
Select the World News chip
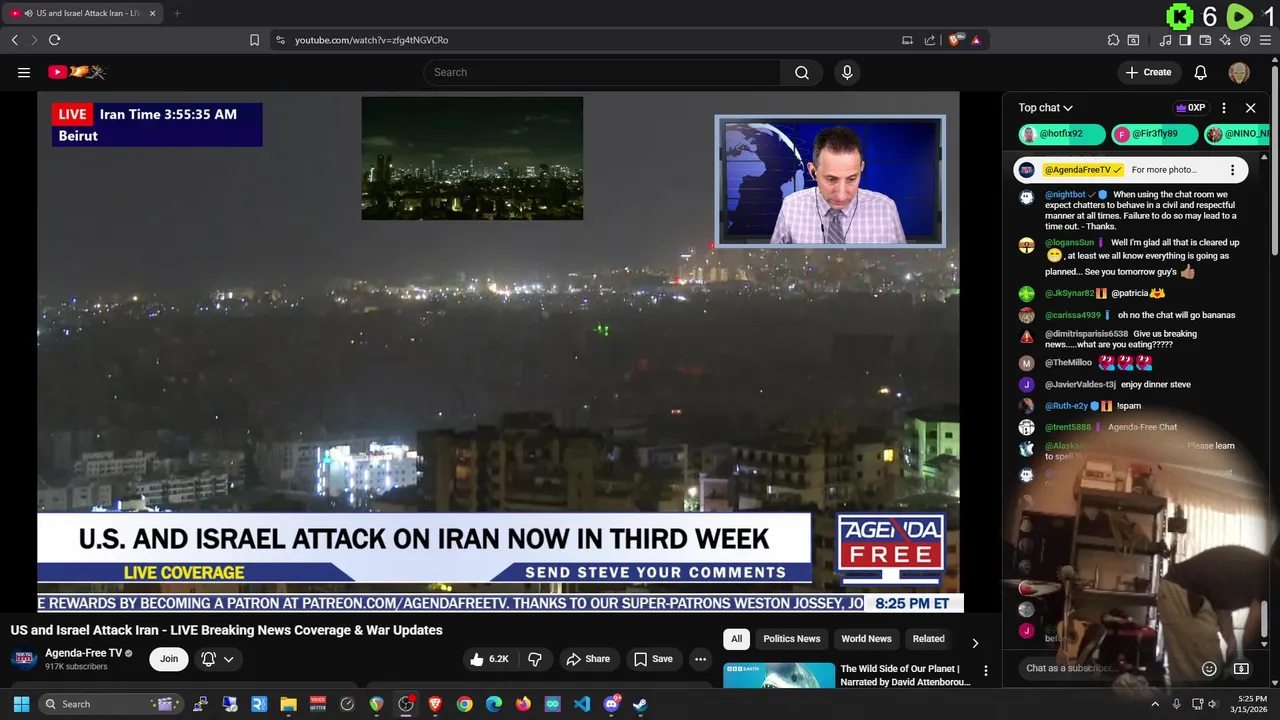coord(866,639)
